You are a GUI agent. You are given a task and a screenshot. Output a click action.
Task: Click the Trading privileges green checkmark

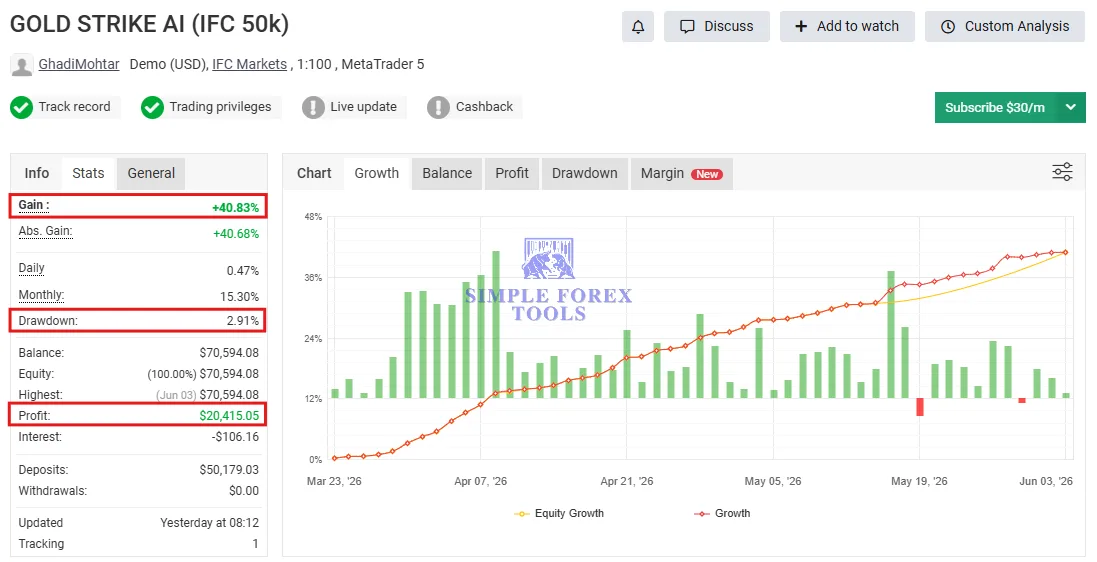click(152, 107)
